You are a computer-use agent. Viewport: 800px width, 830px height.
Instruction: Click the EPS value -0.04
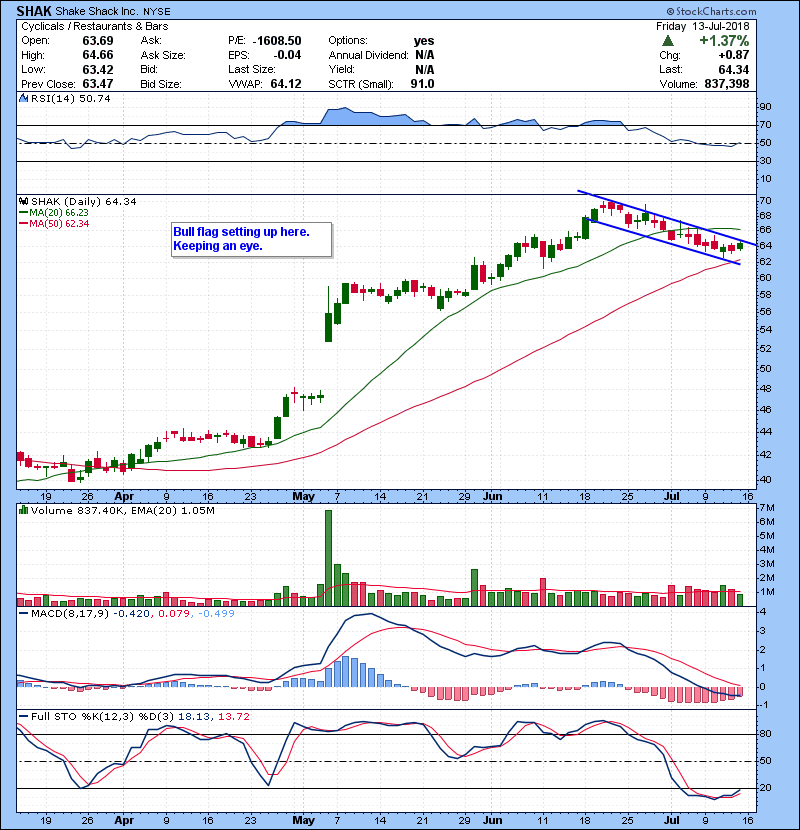(x=287, y=55)
